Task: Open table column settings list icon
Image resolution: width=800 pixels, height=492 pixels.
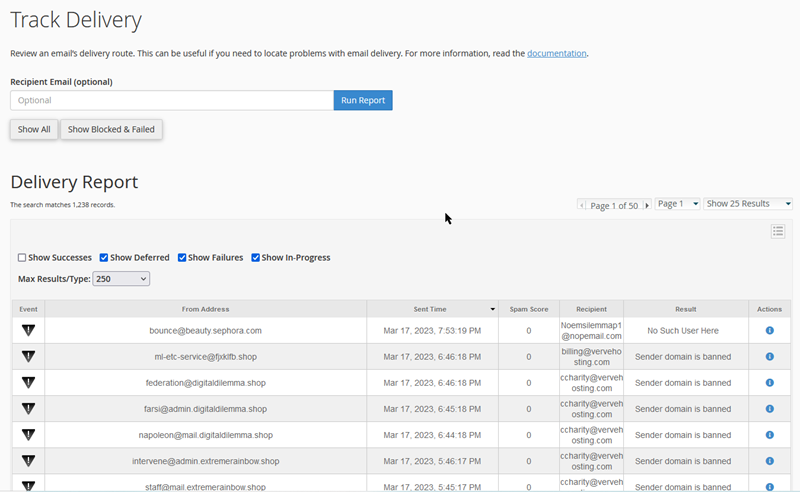Action: (778, 232)
